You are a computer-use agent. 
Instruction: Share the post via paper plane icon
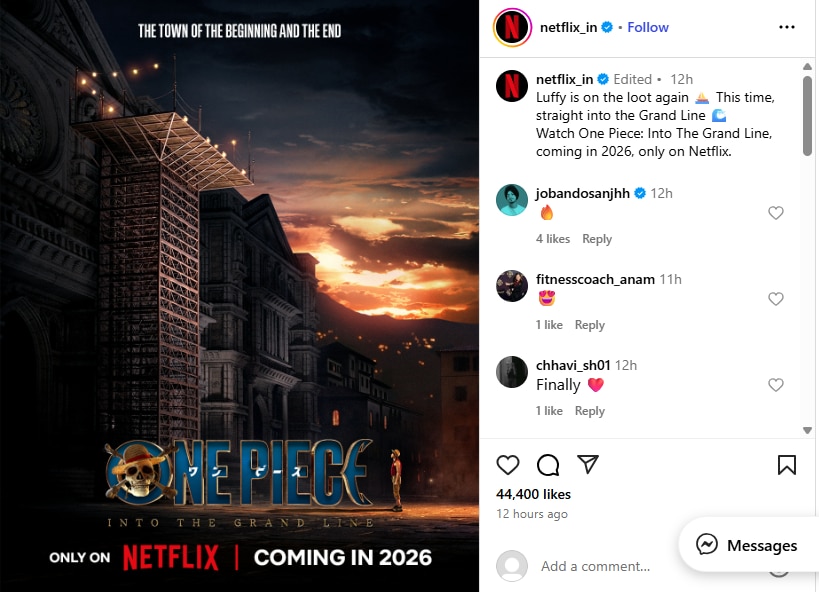[x=588, y=464]
